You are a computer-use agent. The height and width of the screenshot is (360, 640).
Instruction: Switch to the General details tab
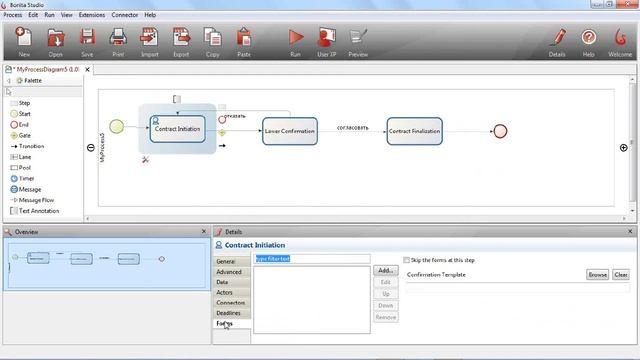[x=231, y=261]
